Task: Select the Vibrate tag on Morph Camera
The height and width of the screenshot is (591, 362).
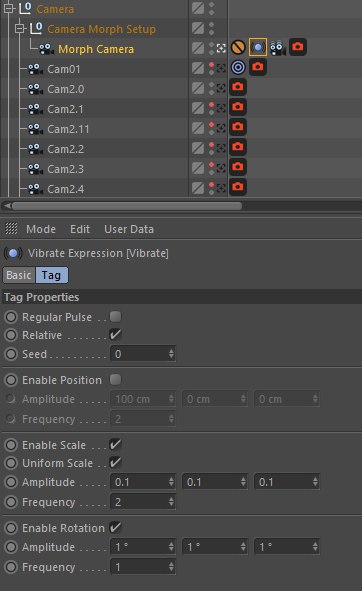Action: tap(258, 47)
